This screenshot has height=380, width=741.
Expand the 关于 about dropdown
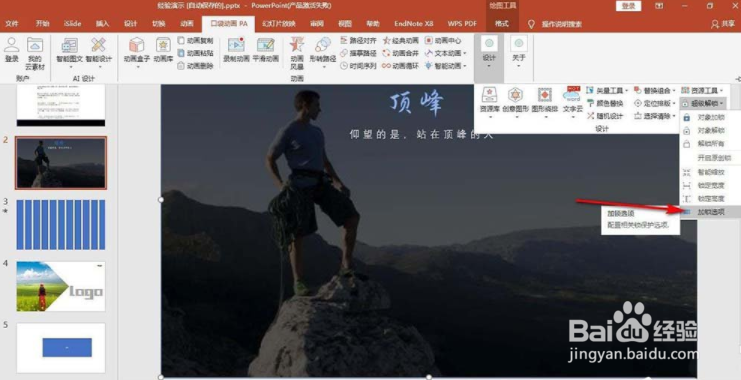pyautogui.click(x=518, y=52)
